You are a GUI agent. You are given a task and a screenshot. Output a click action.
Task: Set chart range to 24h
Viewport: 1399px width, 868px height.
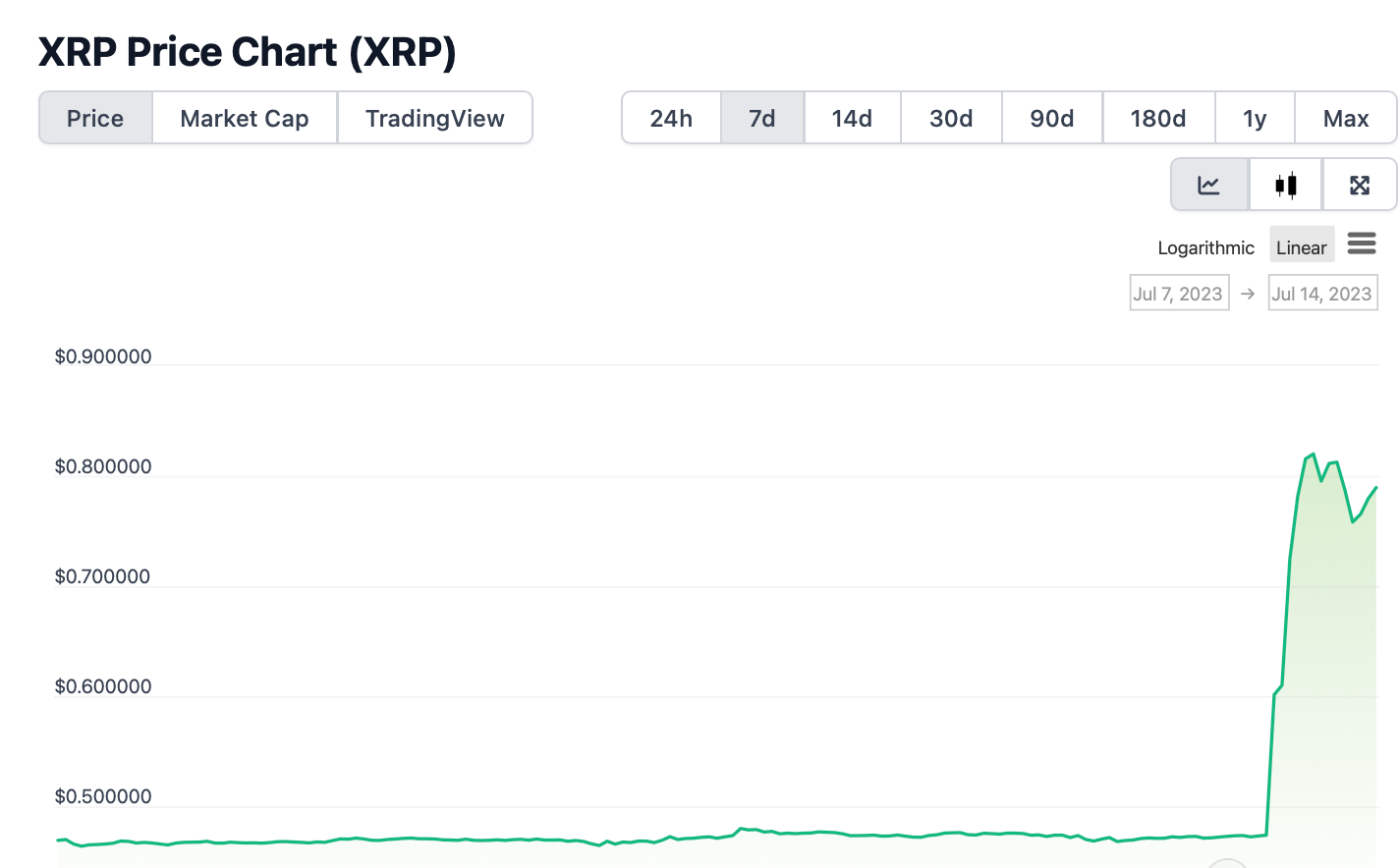671,118
